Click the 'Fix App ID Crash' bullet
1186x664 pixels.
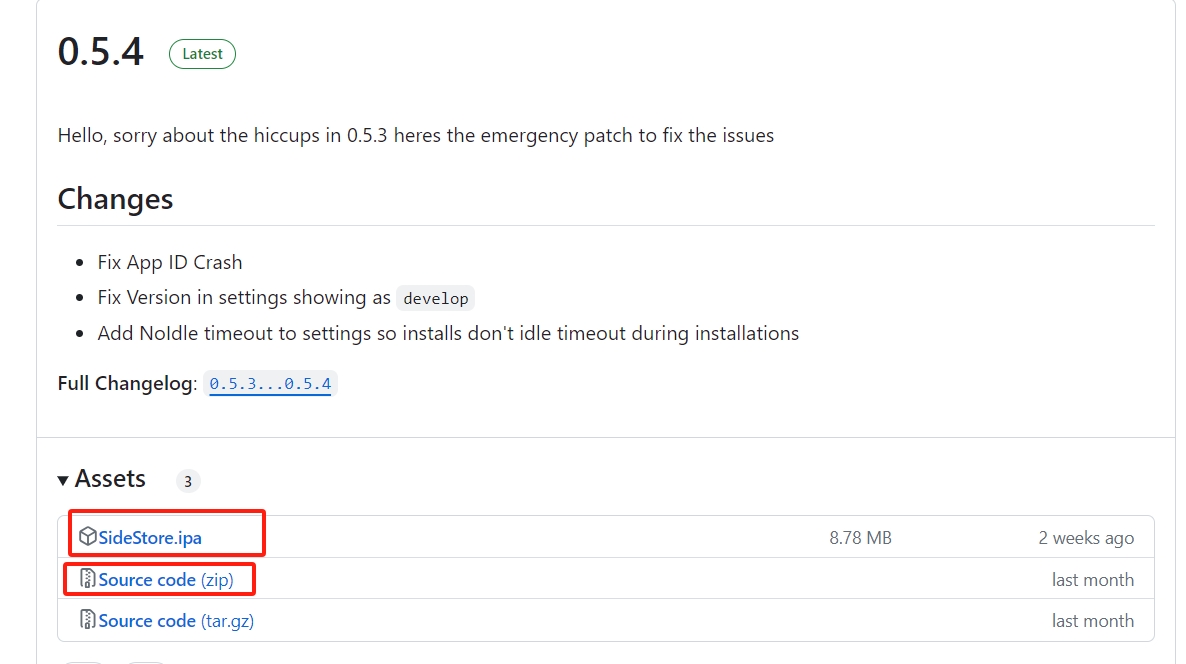click(169, 262)
